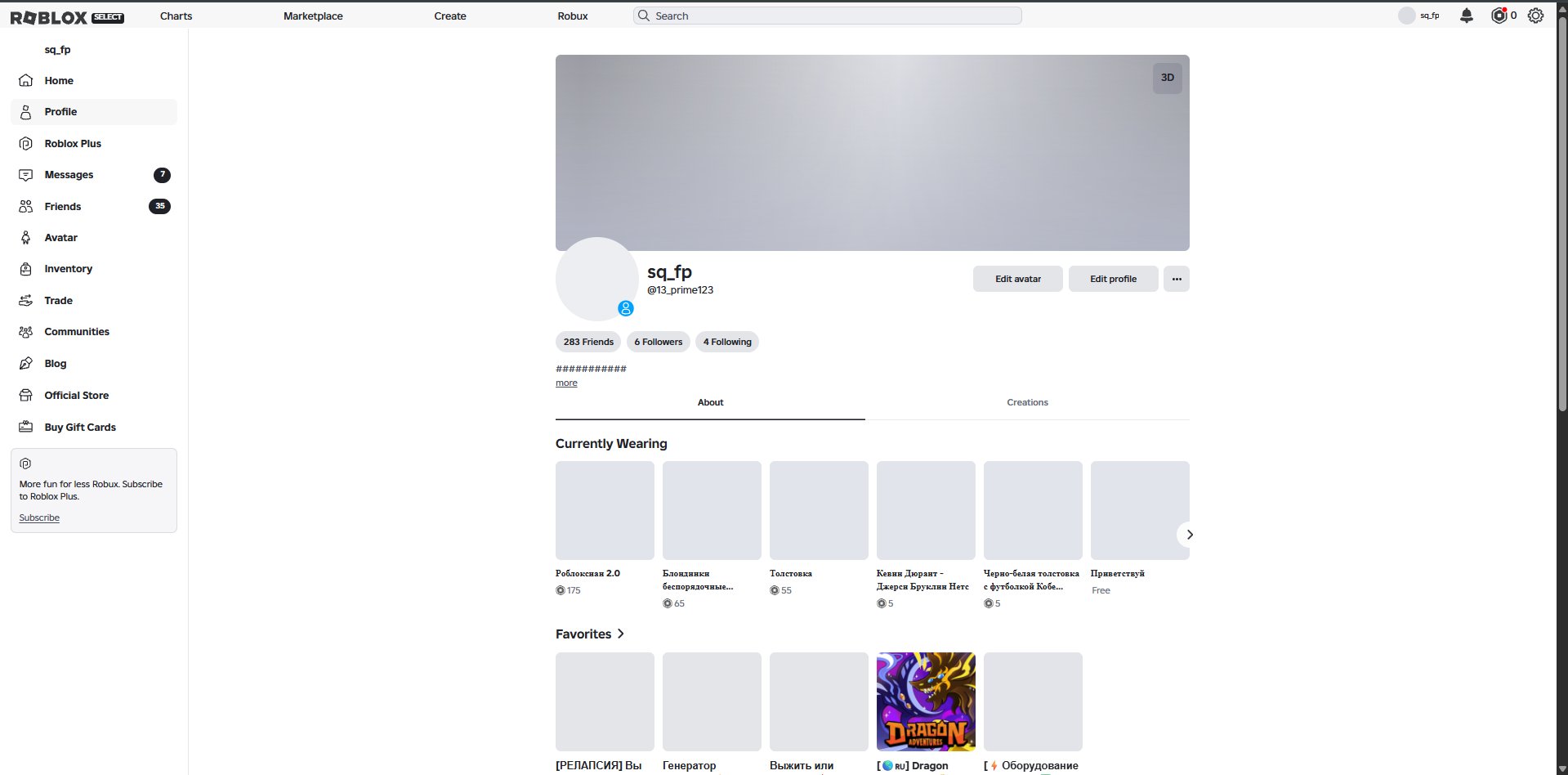Viewport: 1568px width, 775px height.
Task: Open the Robux balance icon
Action: click(1499, 16)
